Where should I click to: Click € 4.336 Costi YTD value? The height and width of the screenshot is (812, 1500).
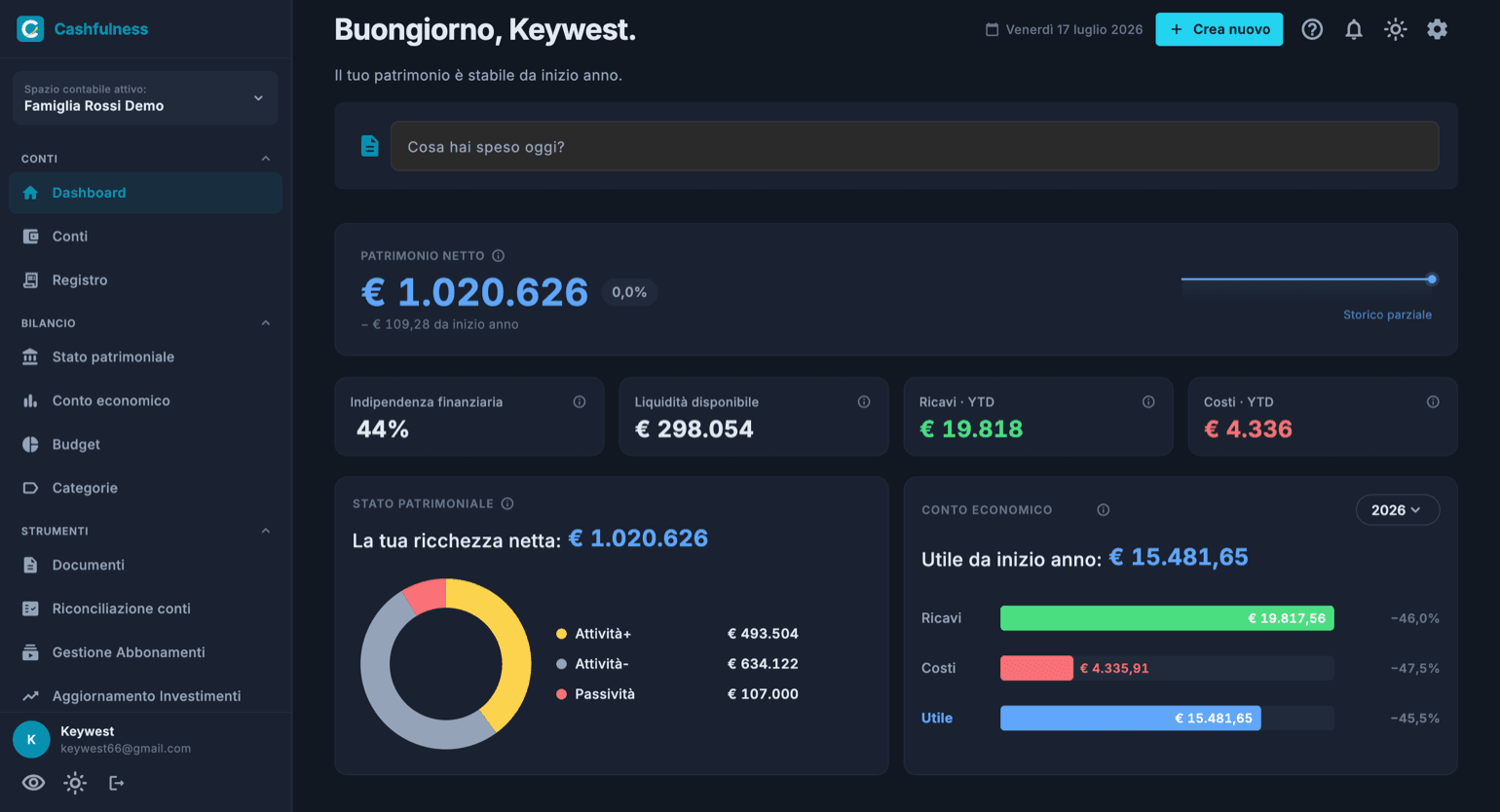(x=1248, y=429)
